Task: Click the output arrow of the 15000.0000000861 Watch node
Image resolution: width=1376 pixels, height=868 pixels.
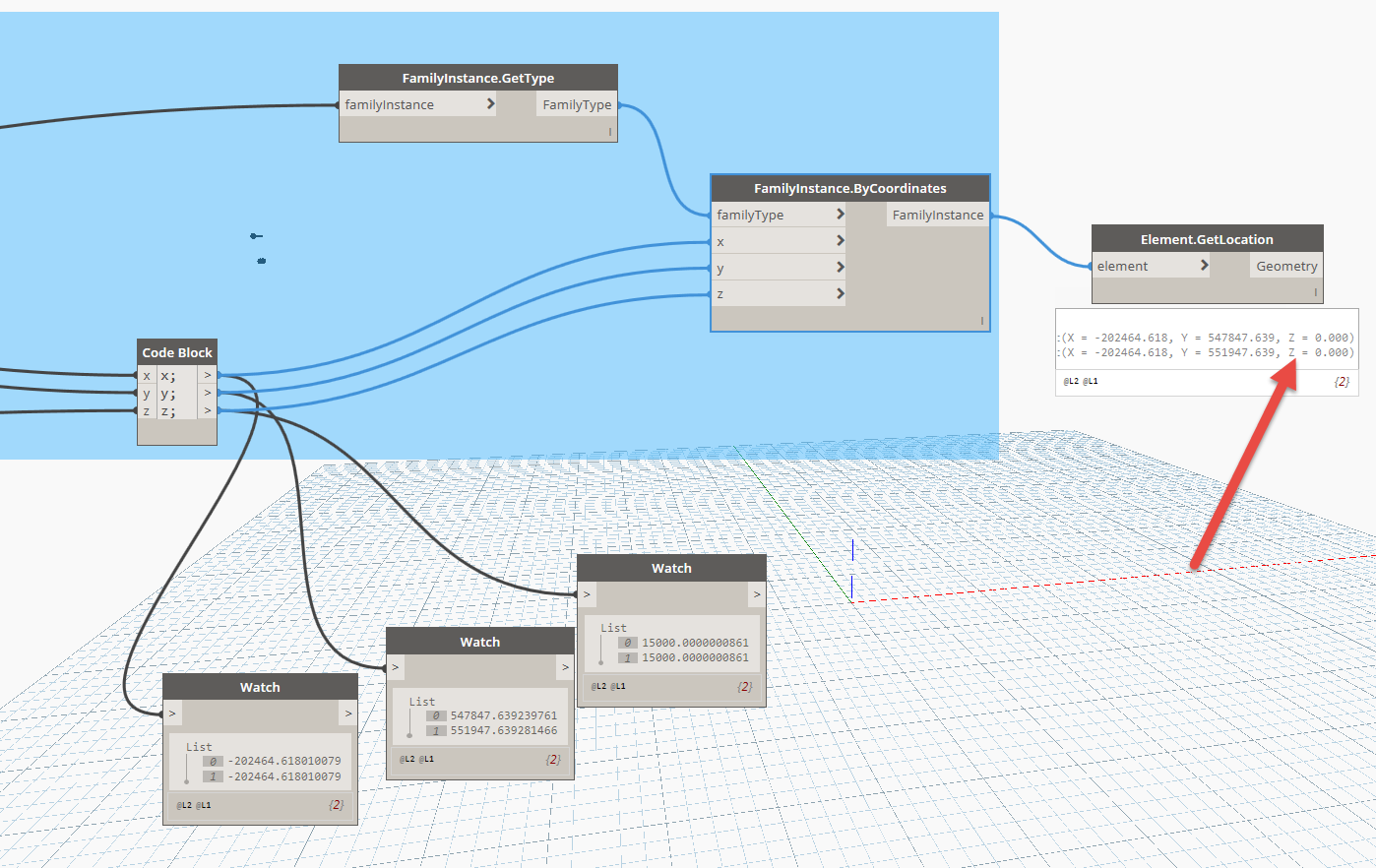Action: pyautogui.click(x=756, y=594)
